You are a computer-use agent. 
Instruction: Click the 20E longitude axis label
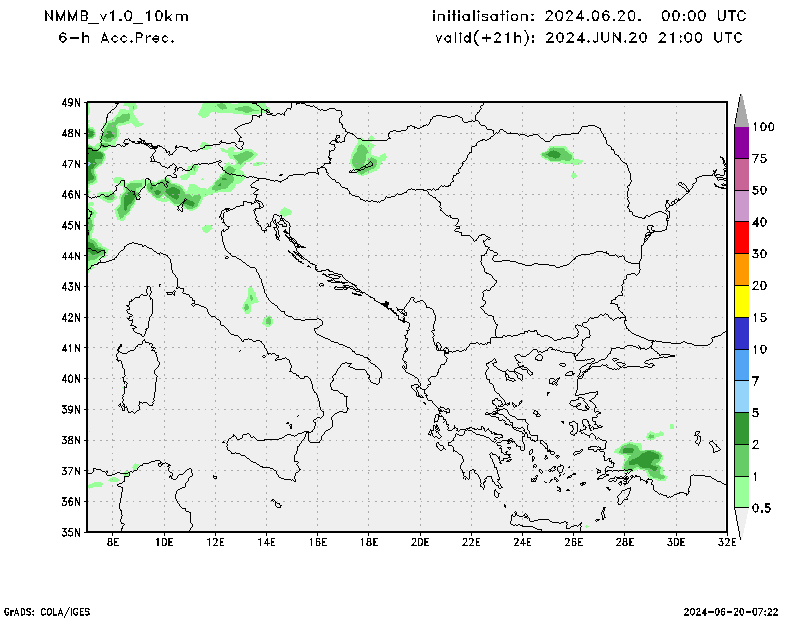(419, 542)
